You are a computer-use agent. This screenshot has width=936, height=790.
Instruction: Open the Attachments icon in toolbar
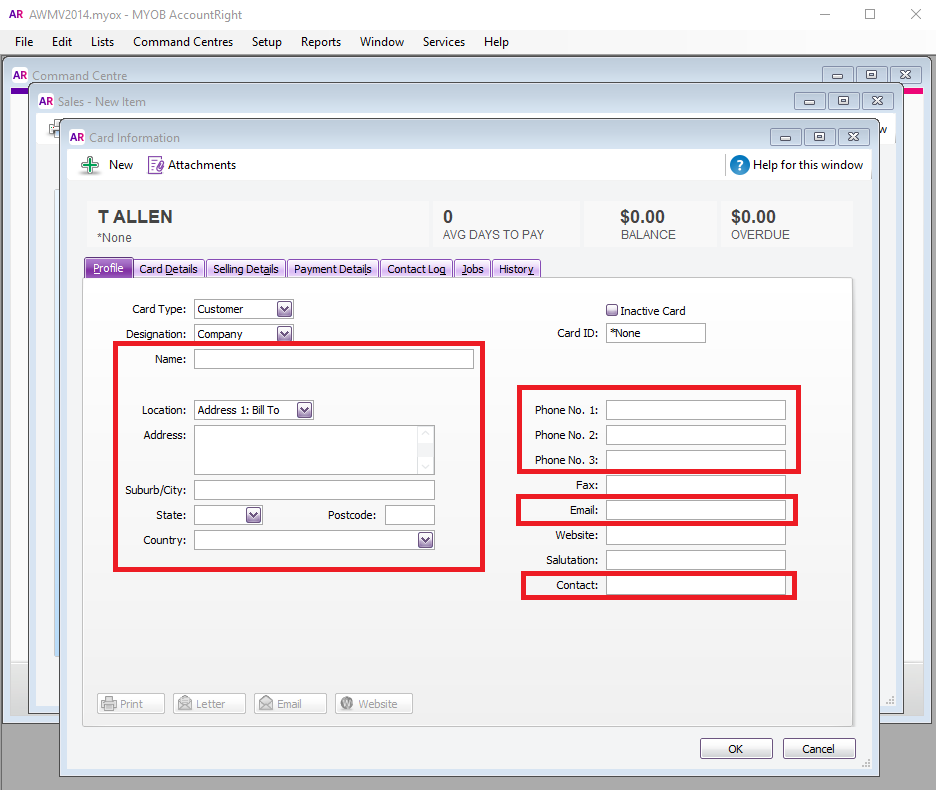(x=156, y=165)
